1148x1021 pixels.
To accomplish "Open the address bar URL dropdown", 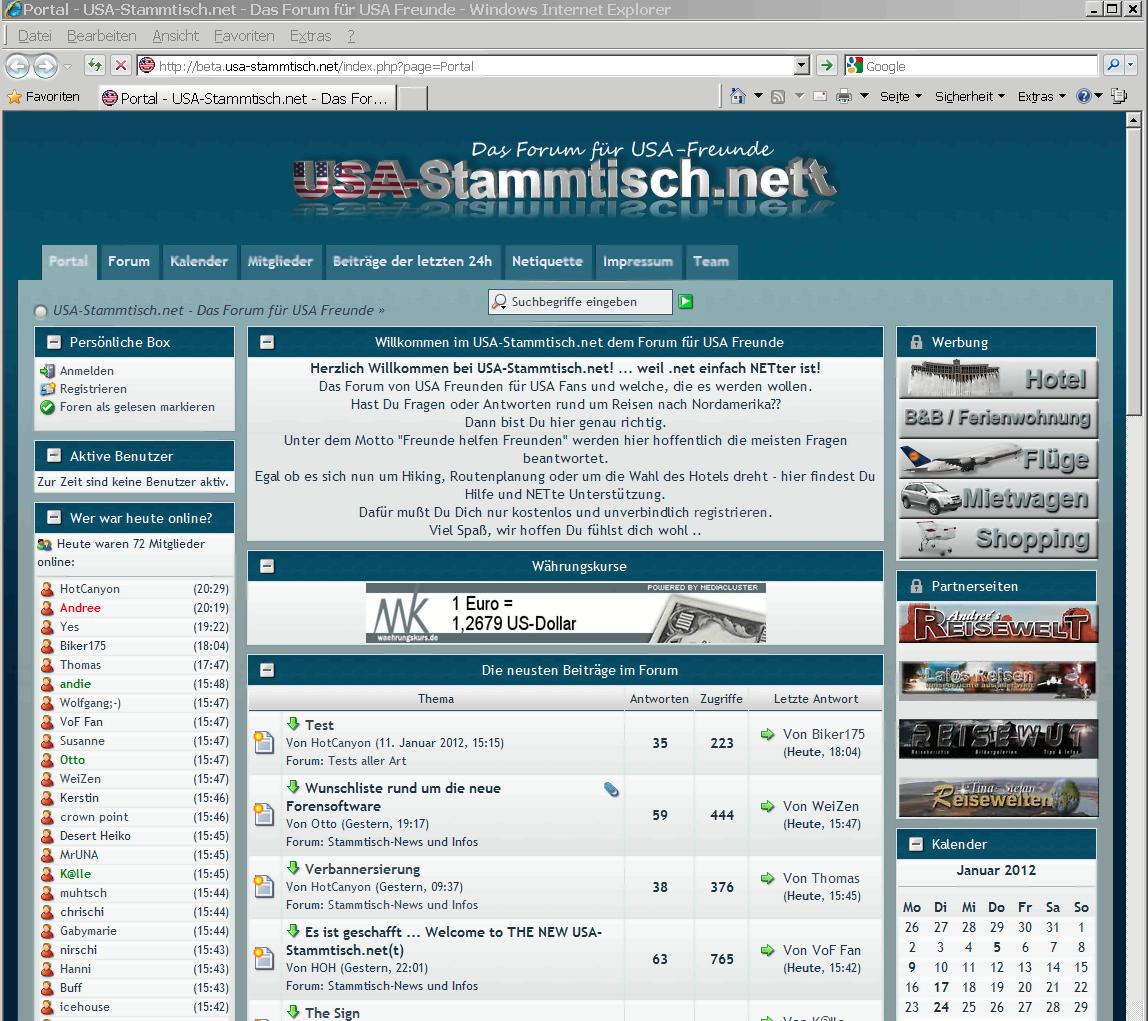I will 801,66.
